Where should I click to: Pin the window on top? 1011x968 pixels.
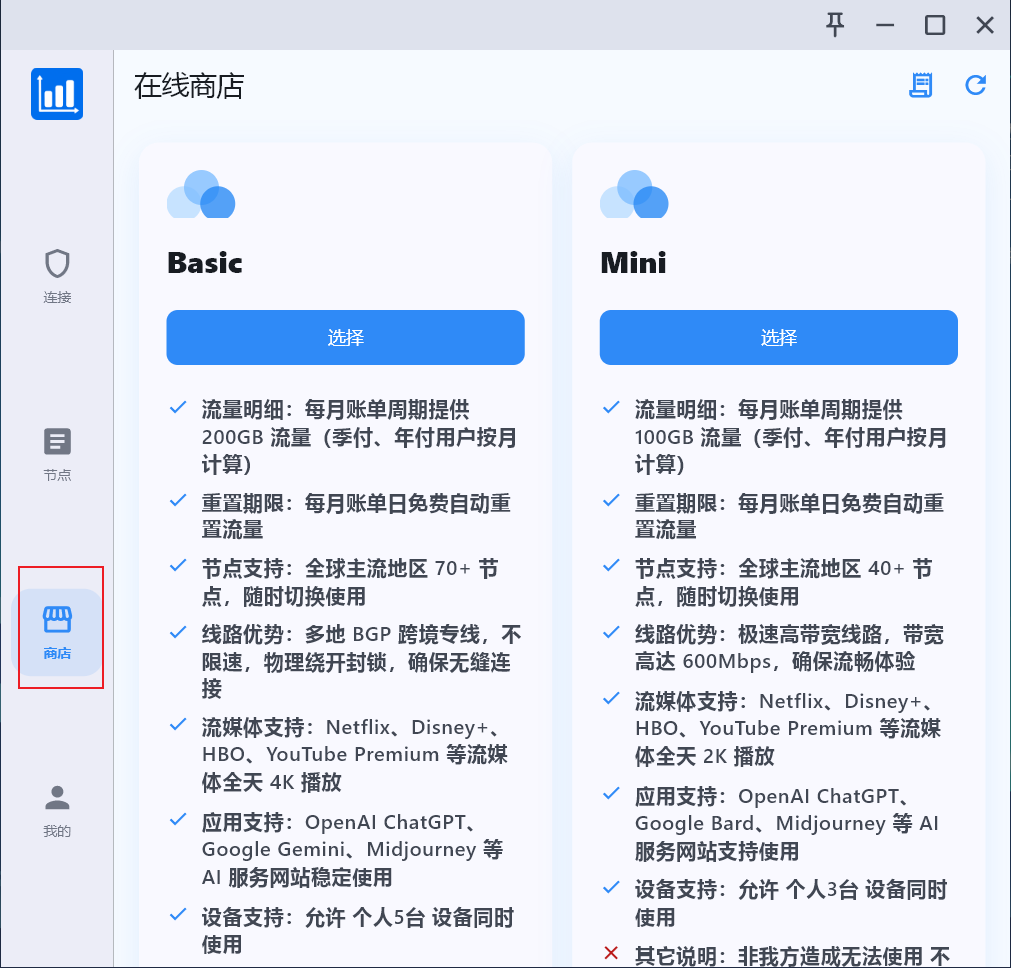tap(835, 25)
